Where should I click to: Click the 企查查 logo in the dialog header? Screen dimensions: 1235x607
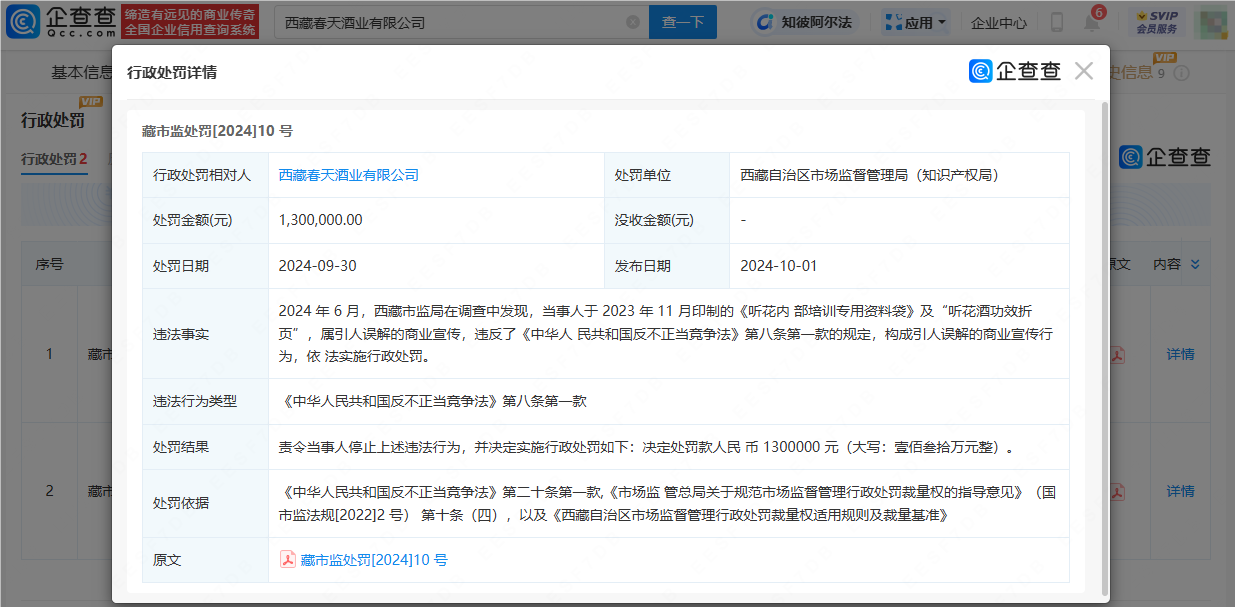click(x=1015, y=71)
